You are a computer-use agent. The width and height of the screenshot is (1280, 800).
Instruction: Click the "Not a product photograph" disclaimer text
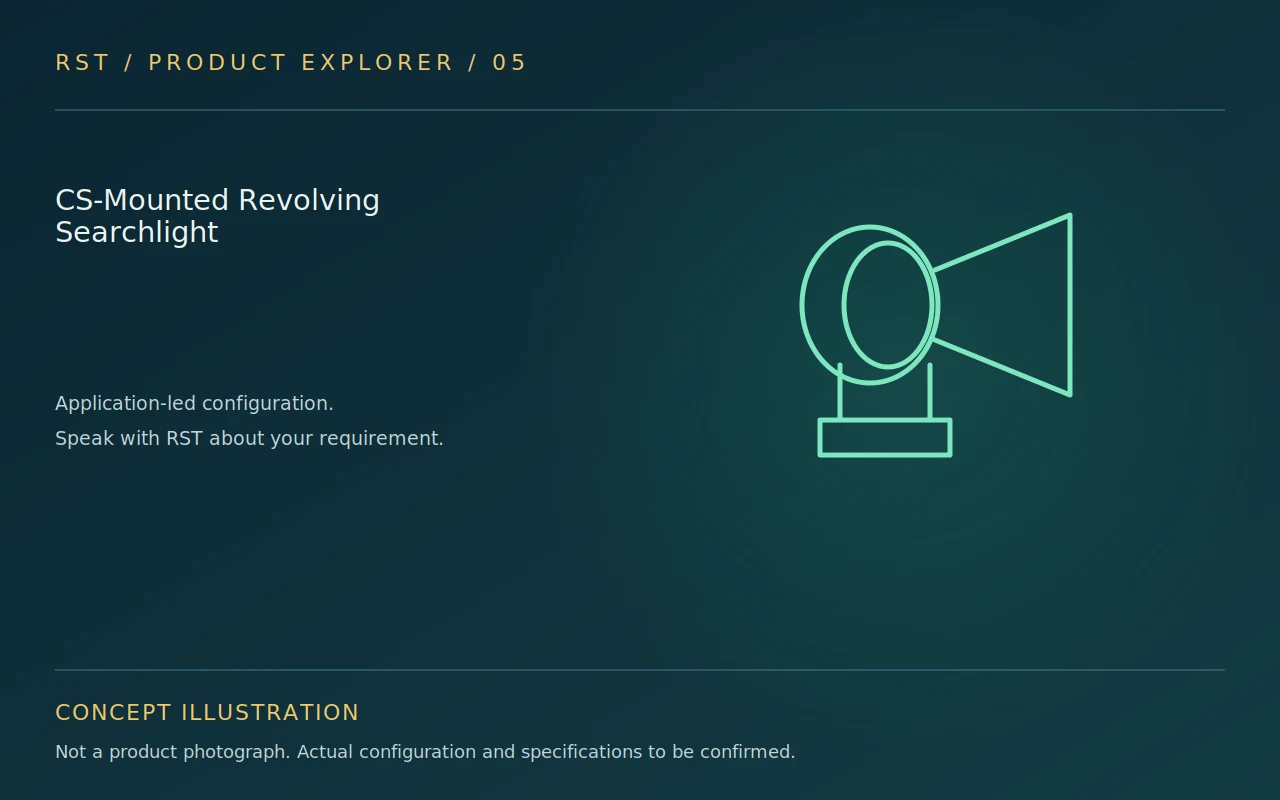pyautogui.click(x=425, y=751)
